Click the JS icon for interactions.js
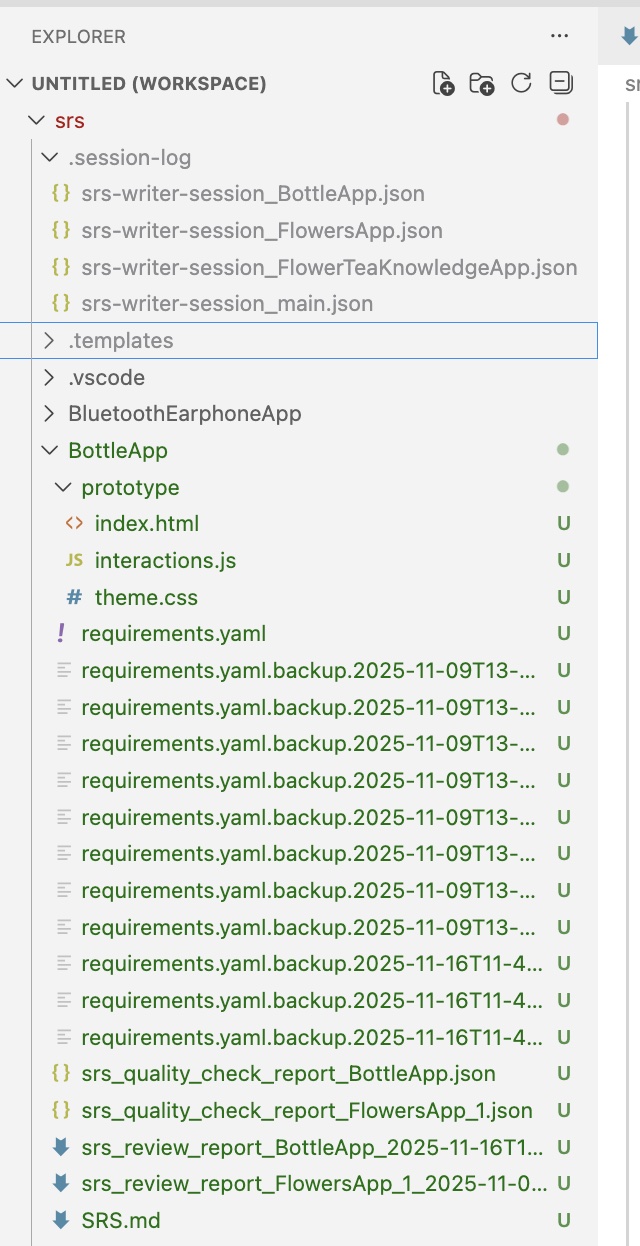 click(x=74, y=561)
